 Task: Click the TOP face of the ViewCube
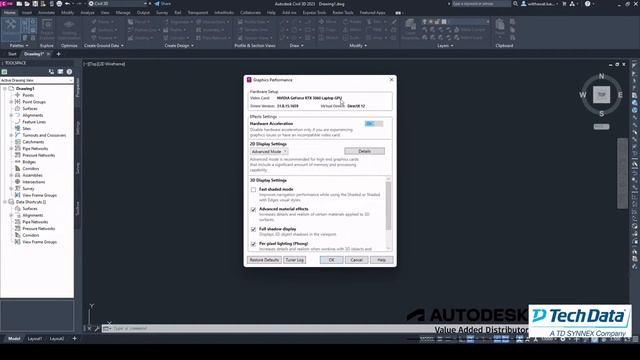[602, 95]
